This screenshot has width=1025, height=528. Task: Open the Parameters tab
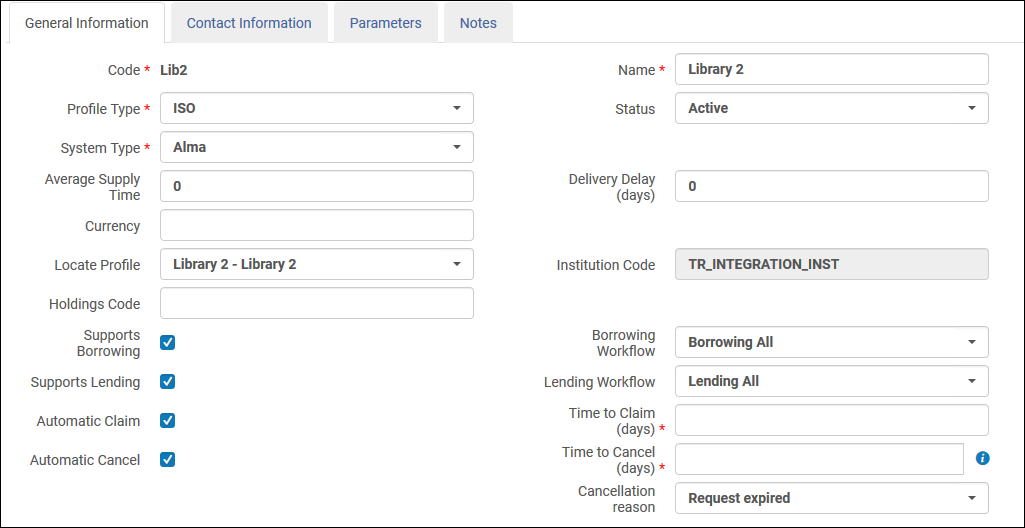(x=385, y=23)
